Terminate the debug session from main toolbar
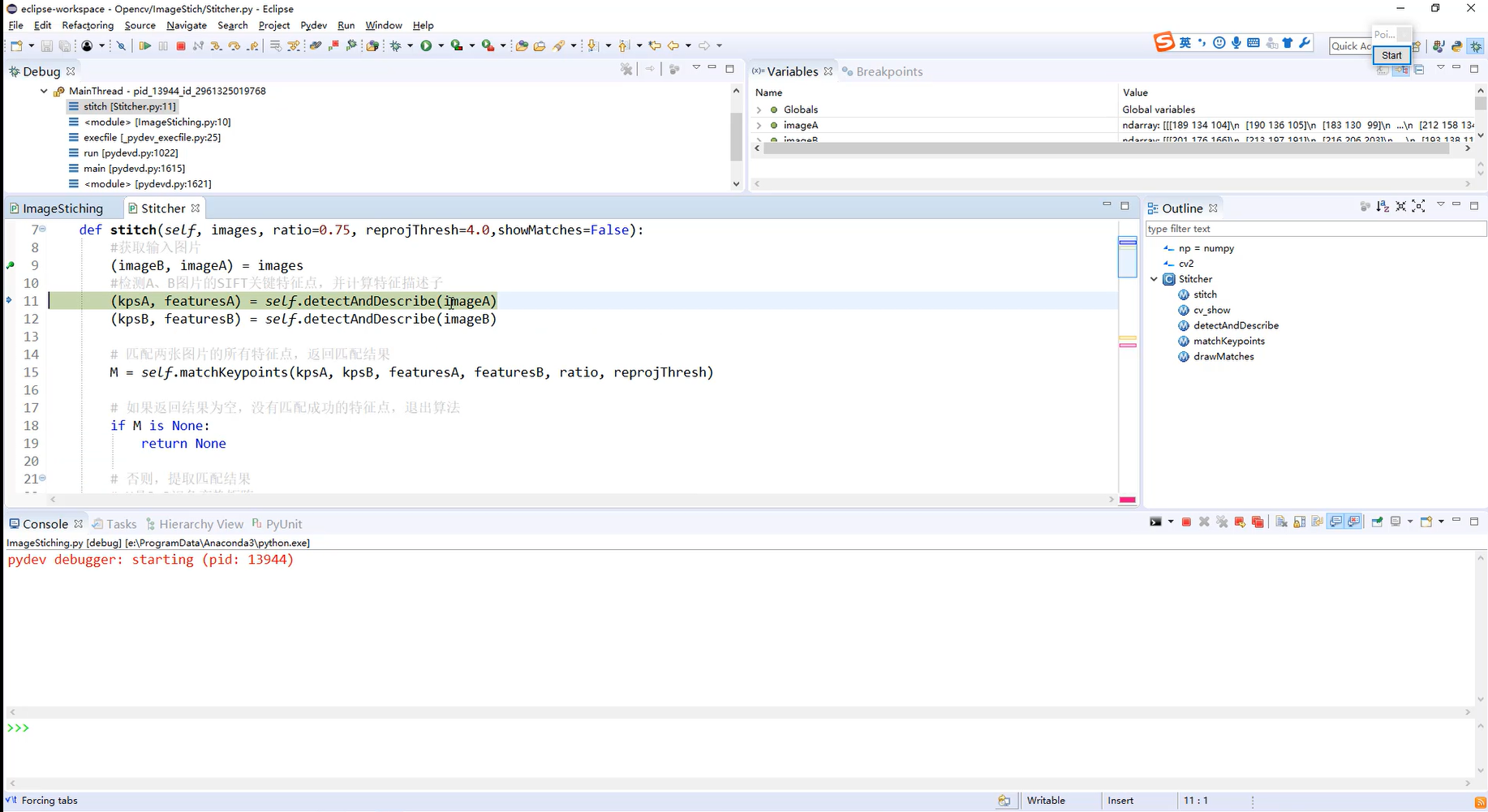1488x812 pixels. click(x=181, y=46)
